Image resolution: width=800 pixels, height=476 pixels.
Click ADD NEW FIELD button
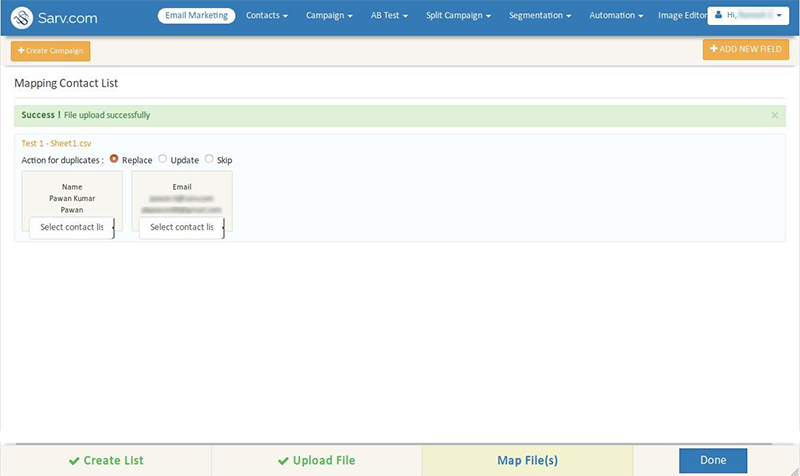coord(745,49)
